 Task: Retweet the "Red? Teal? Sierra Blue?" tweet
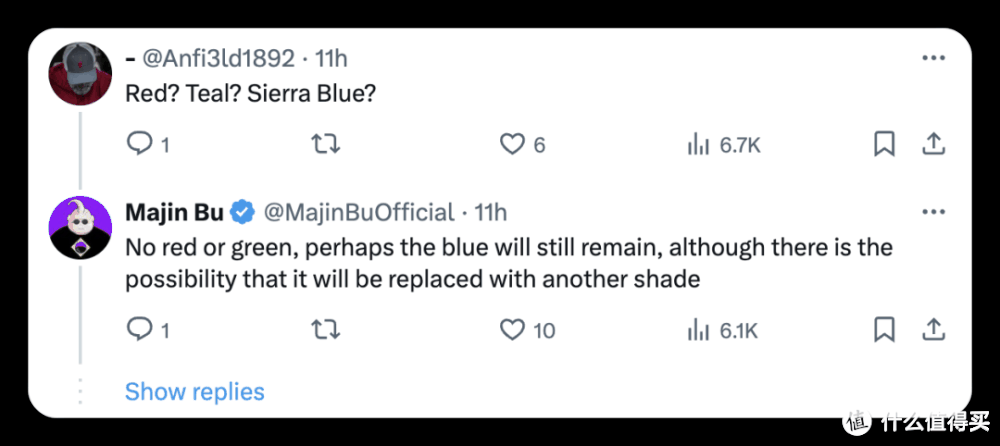pyautogui.click(x=326, y=144)
